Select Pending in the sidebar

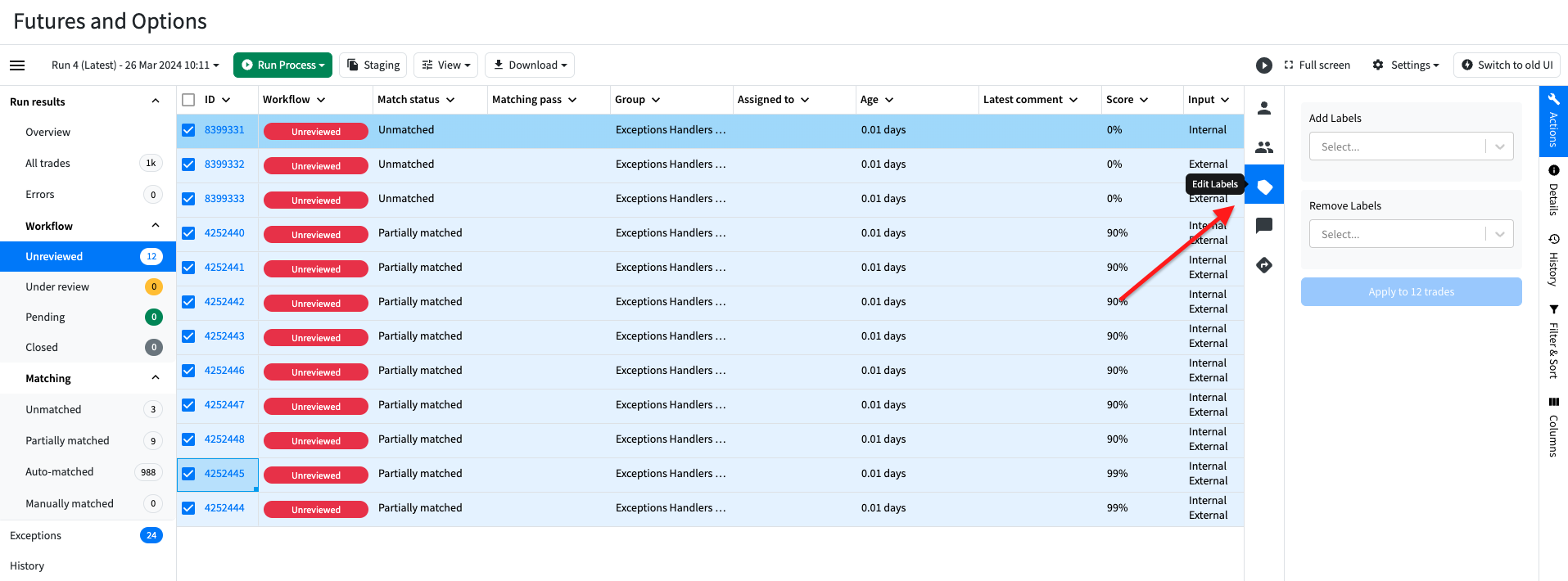(88, 317)
